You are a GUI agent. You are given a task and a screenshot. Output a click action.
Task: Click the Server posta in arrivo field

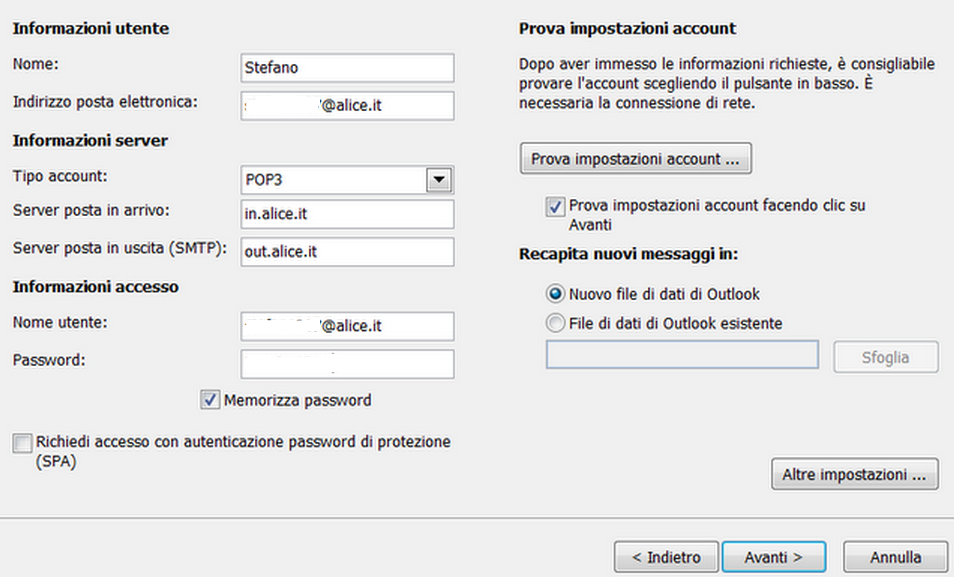coord(347,214)
